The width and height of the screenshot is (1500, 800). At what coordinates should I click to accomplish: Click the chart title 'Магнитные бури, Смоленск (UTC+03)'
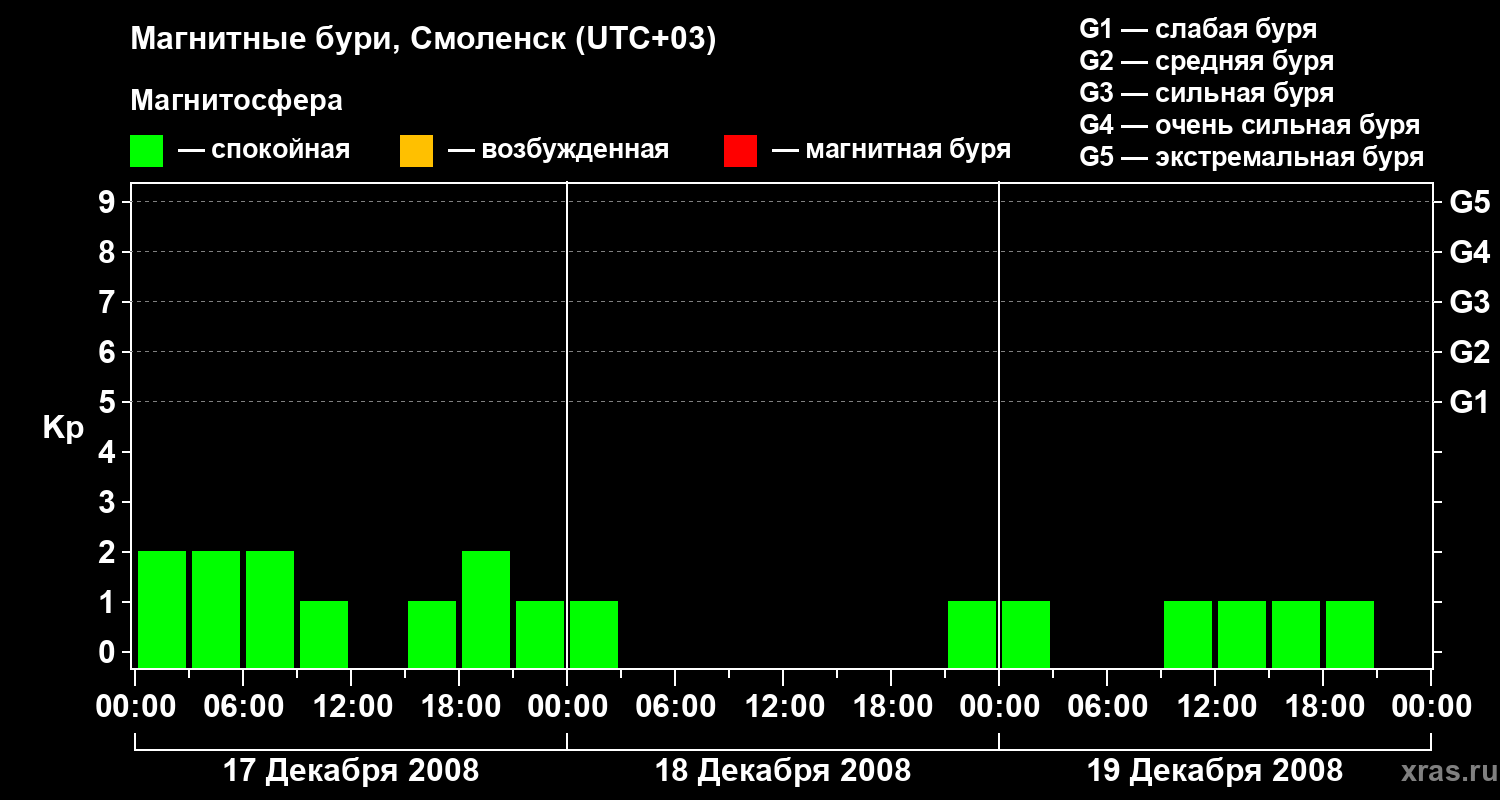click(423, 40)
